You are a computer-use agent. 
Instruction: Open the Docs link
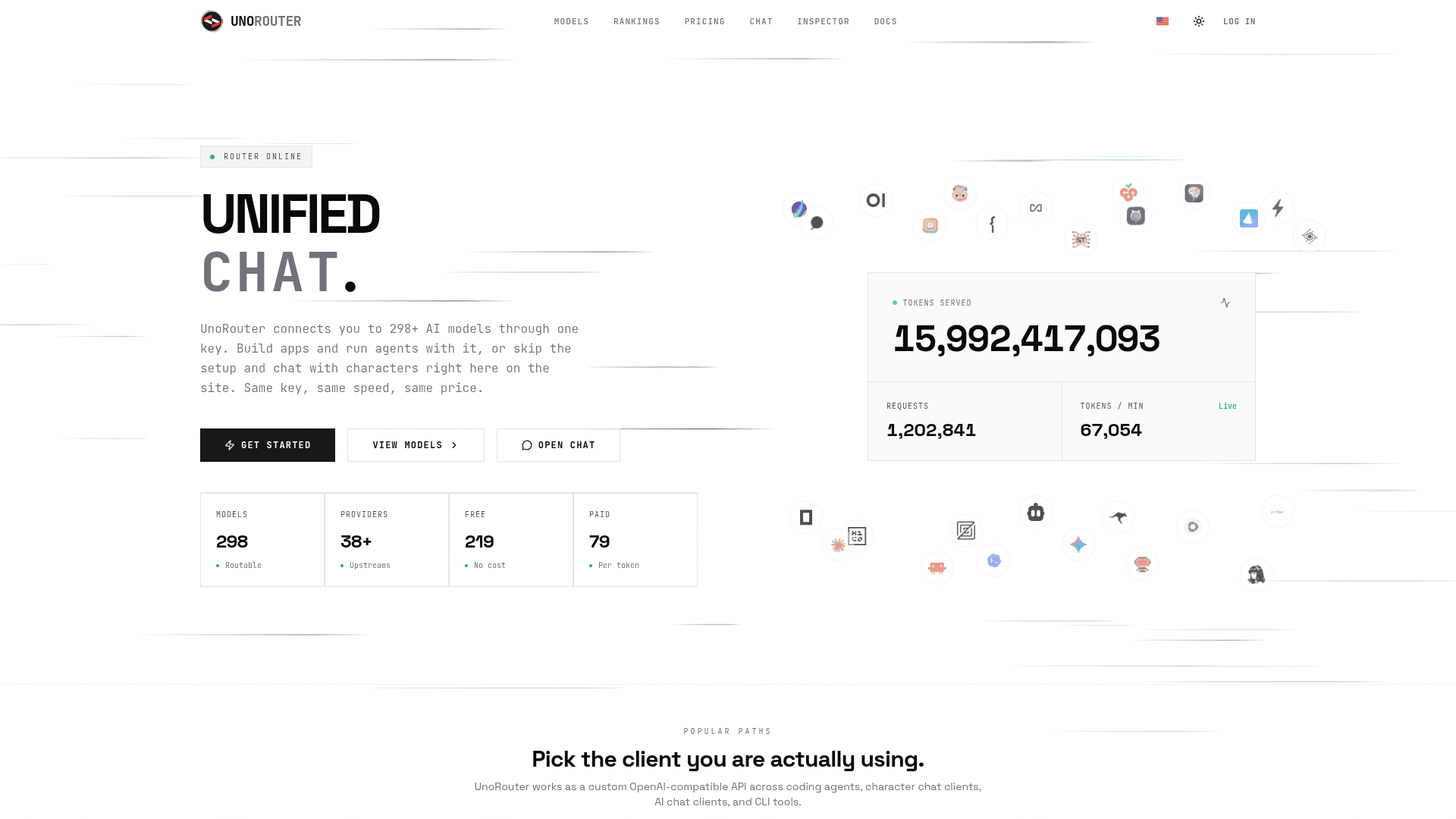(885, 21)
